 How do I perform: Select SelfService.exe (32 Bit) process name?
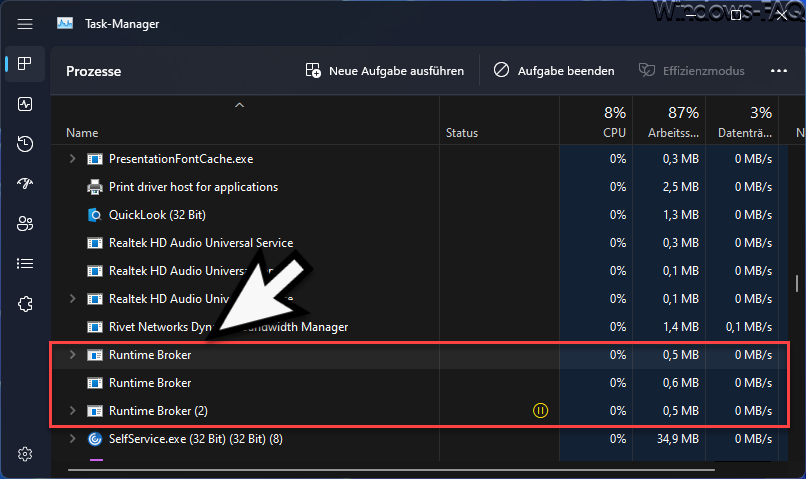pyautogui.click(x=196, y=439)
